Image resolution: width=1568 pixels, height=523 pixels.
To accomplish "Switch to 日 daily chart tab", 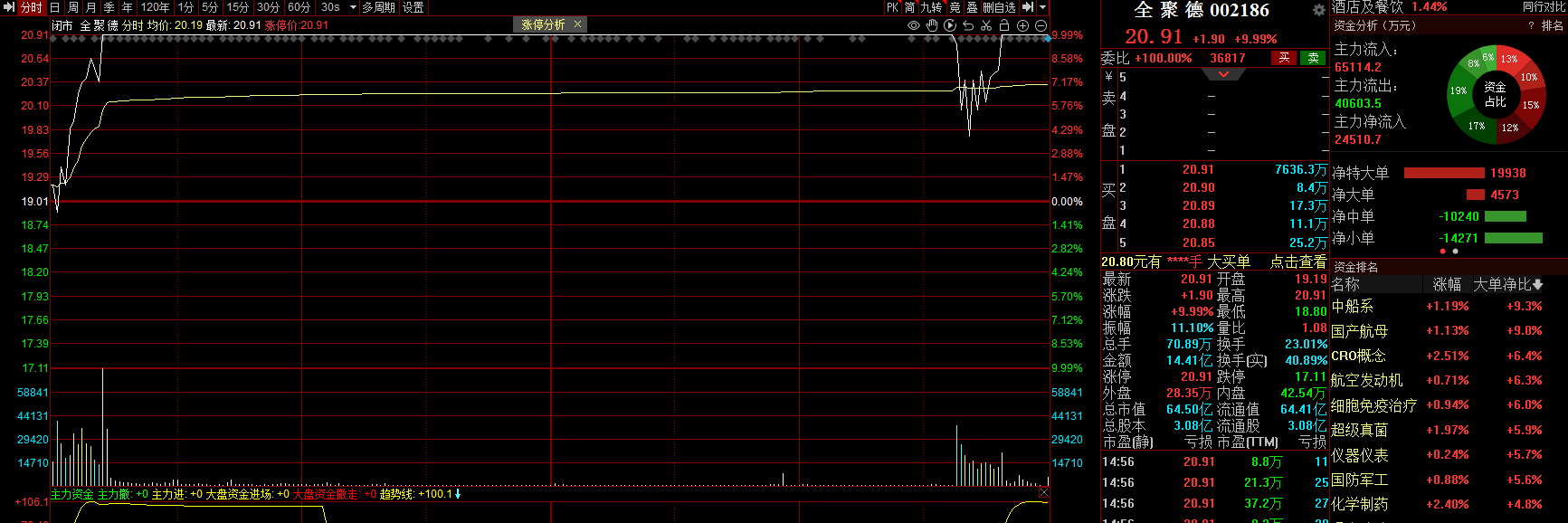I will [x=54, y=7].
